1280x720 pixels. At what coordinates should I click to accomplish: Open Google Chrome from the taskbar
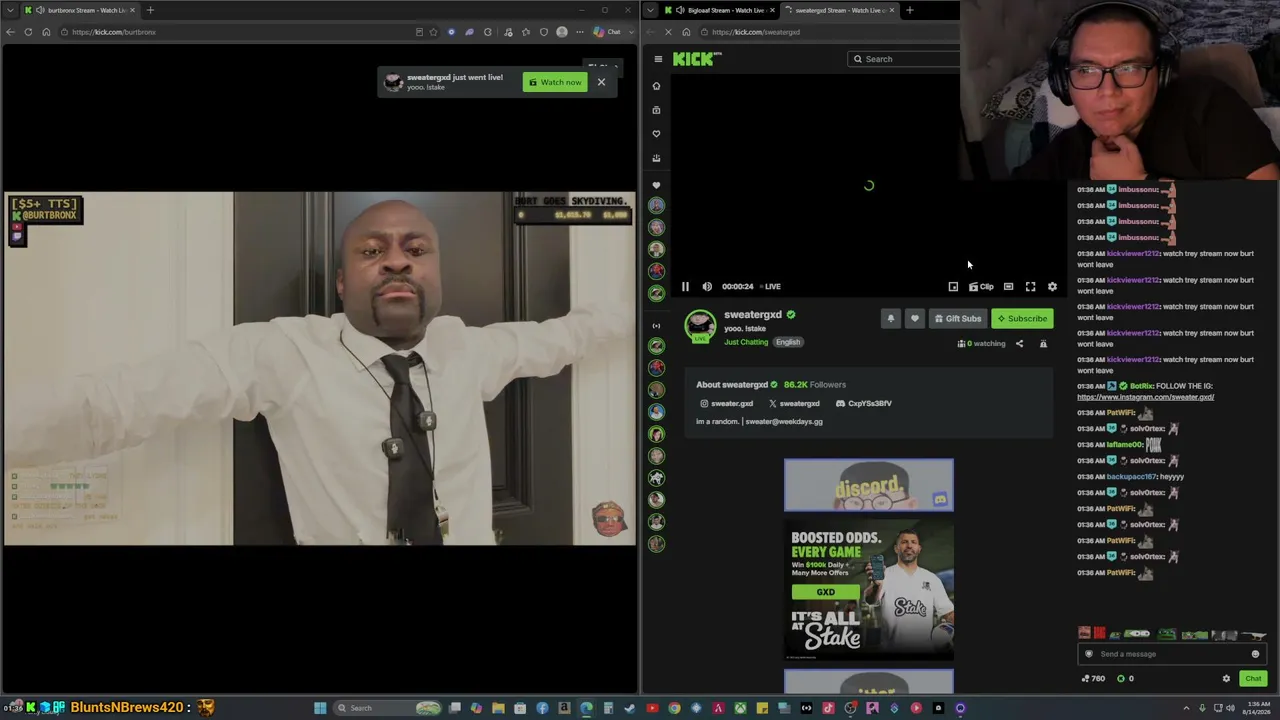pos(674,708)
